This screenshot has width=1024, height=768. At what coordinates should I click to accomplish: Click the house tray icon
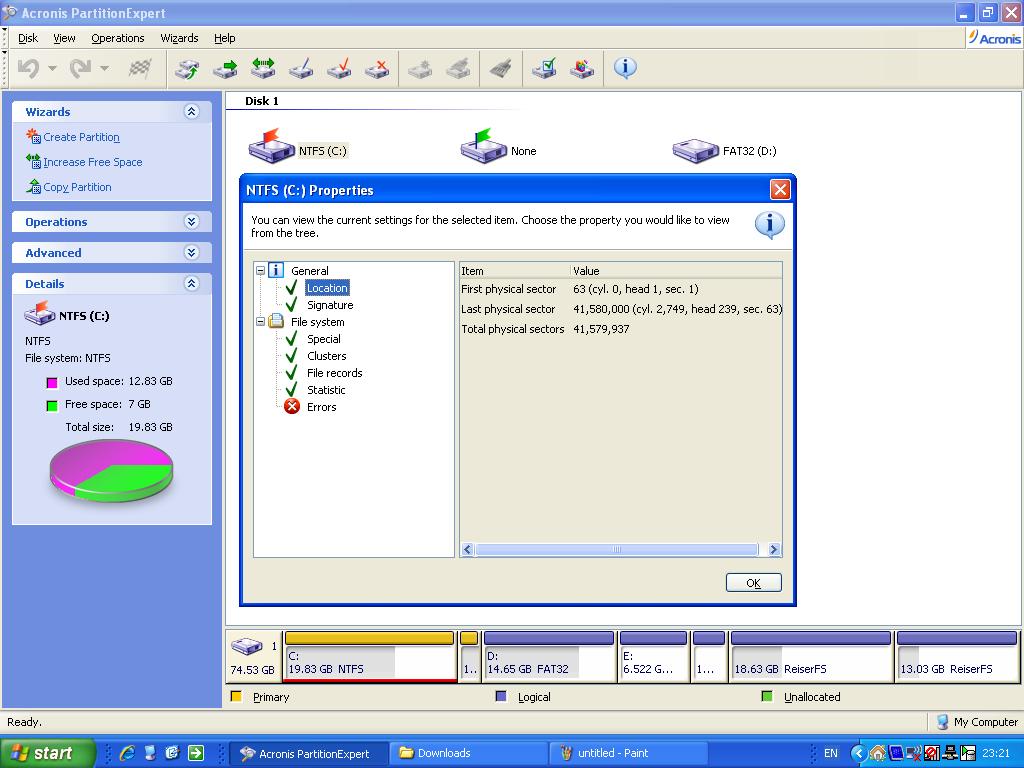point(878,753)
